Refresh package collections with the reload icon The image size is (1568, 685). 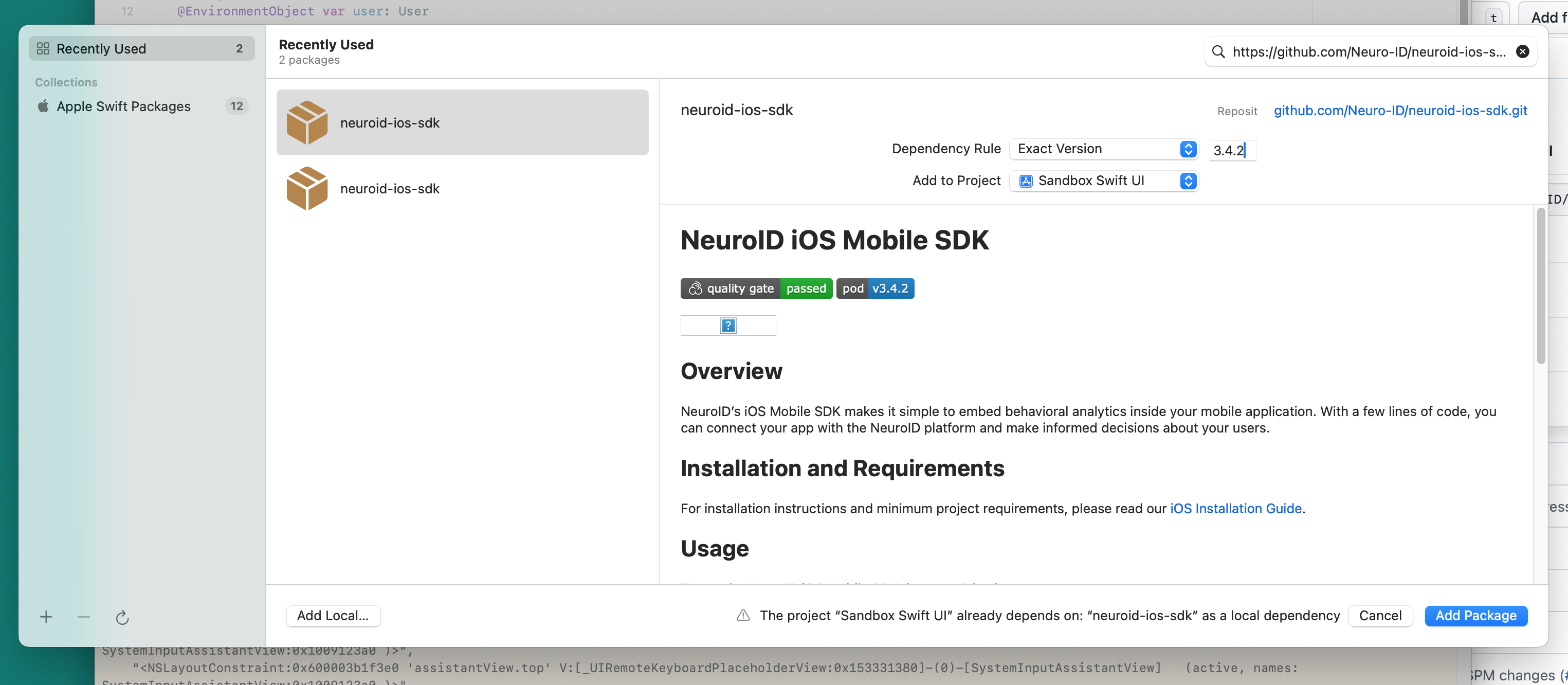point(122,618)
